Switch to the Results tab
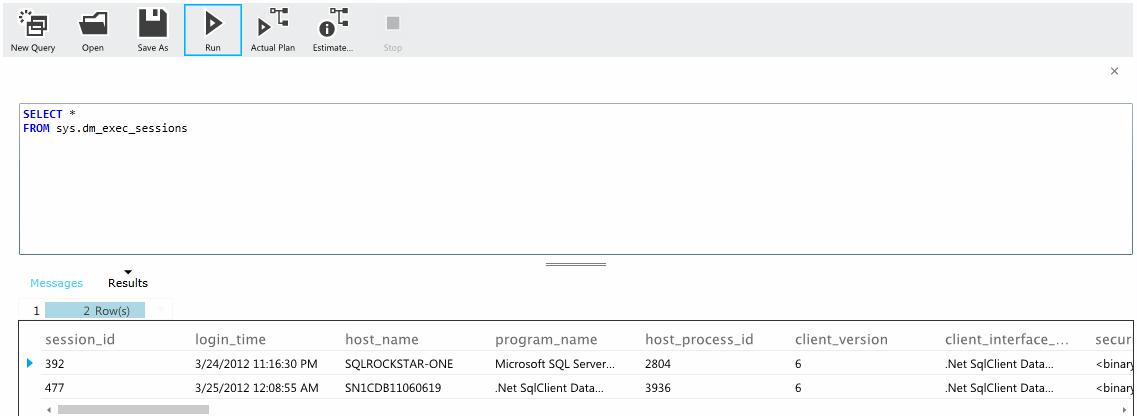 coord(128,283)
